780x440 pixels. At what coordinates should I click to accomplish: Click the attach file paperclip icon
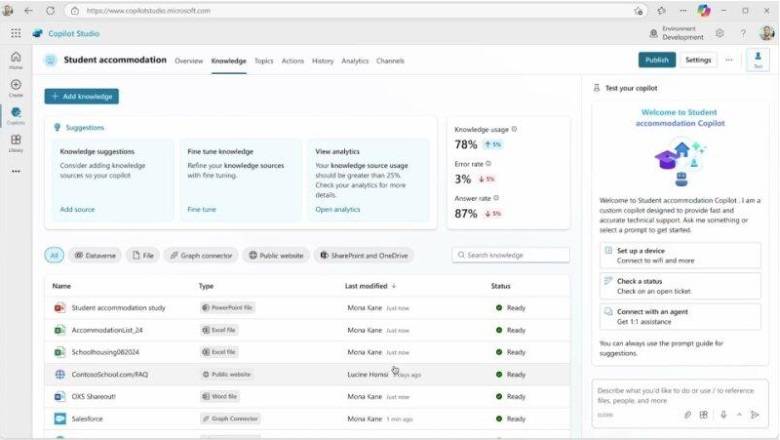click(x=687, y=415)
